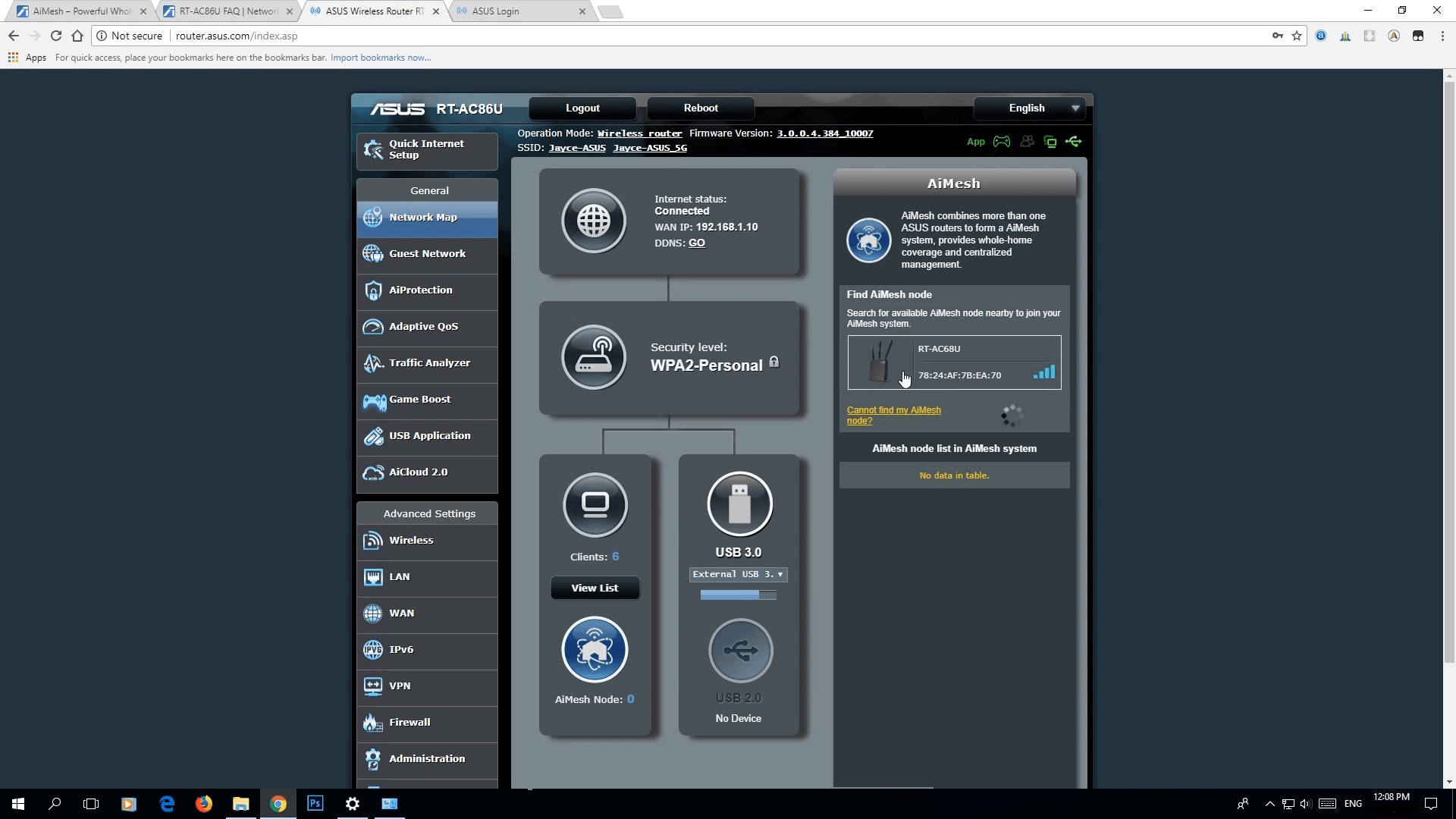Click the guest network status icon
This screenshot has width=1456, height=819.
tap(1027, 142)
